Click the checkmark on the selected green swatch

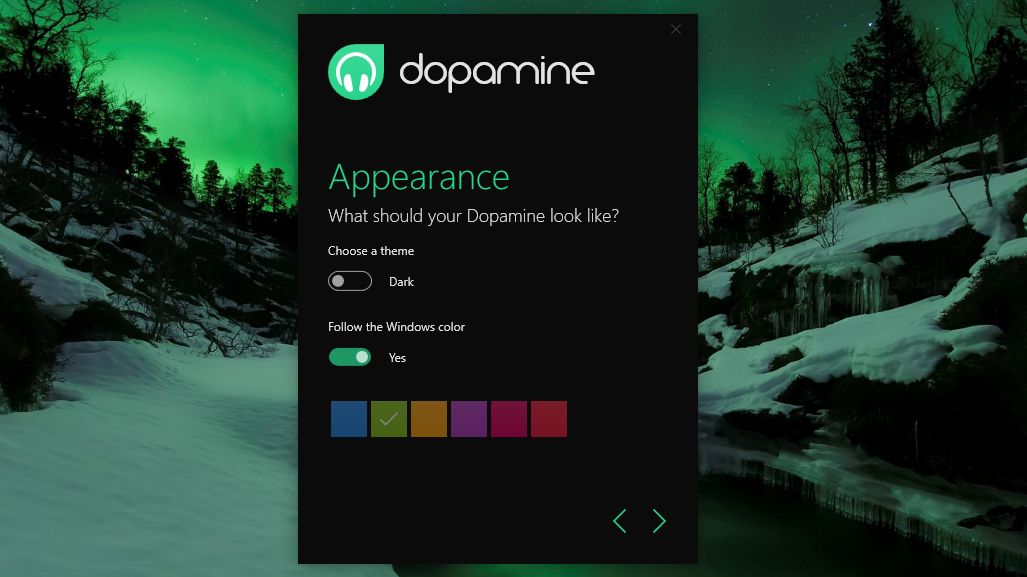389,419
